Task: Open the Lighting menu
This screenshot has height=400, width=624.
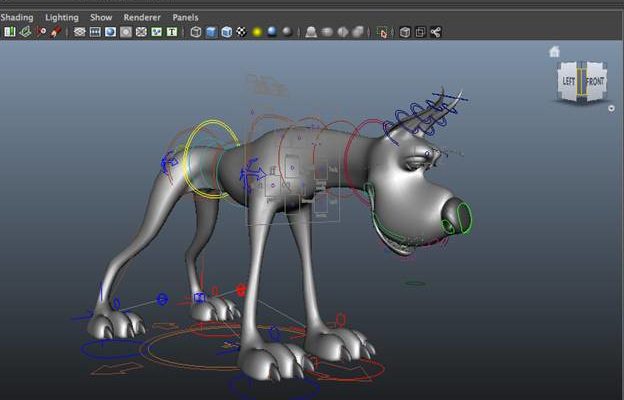Action: pyautogui.click(x=62, y=18)
